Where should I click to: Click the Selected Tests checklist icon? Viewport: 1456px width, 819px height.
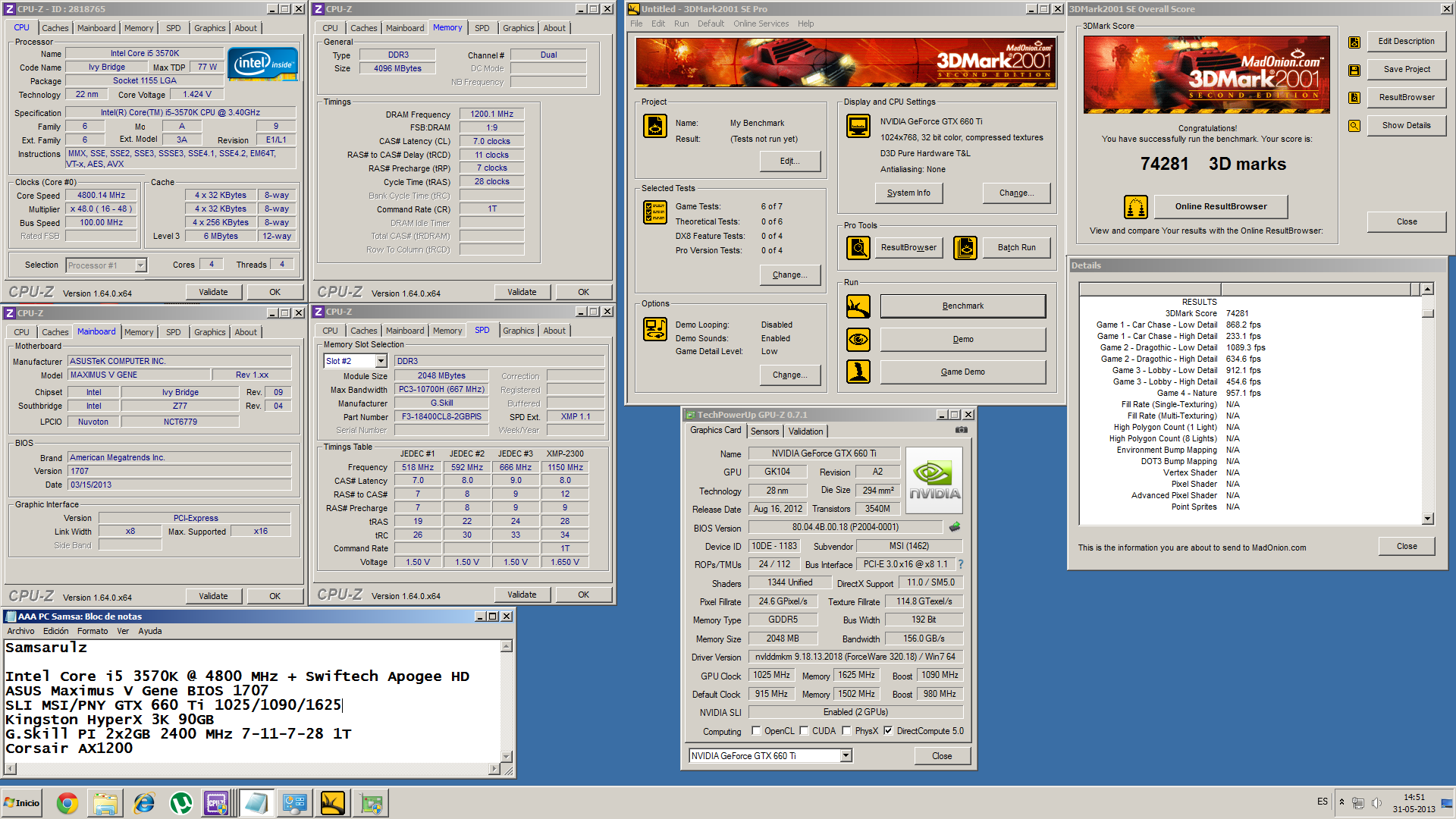pyautogui.click(x=655, y=212)
